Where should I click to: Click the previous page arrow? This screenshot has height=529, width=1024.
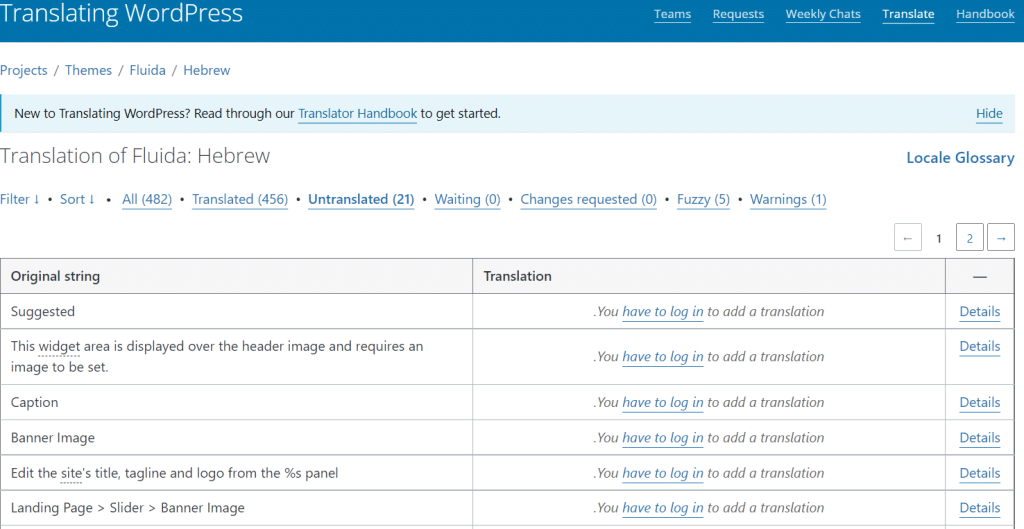click(908, 238)
